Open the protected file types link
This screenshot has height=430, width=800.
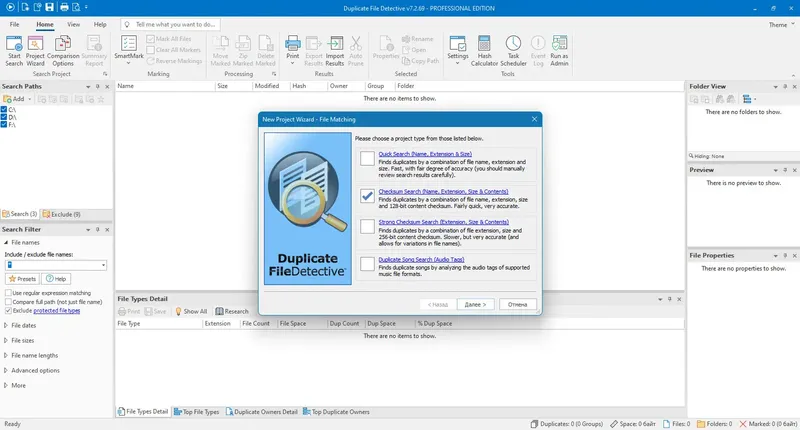(x=57, y=311)
